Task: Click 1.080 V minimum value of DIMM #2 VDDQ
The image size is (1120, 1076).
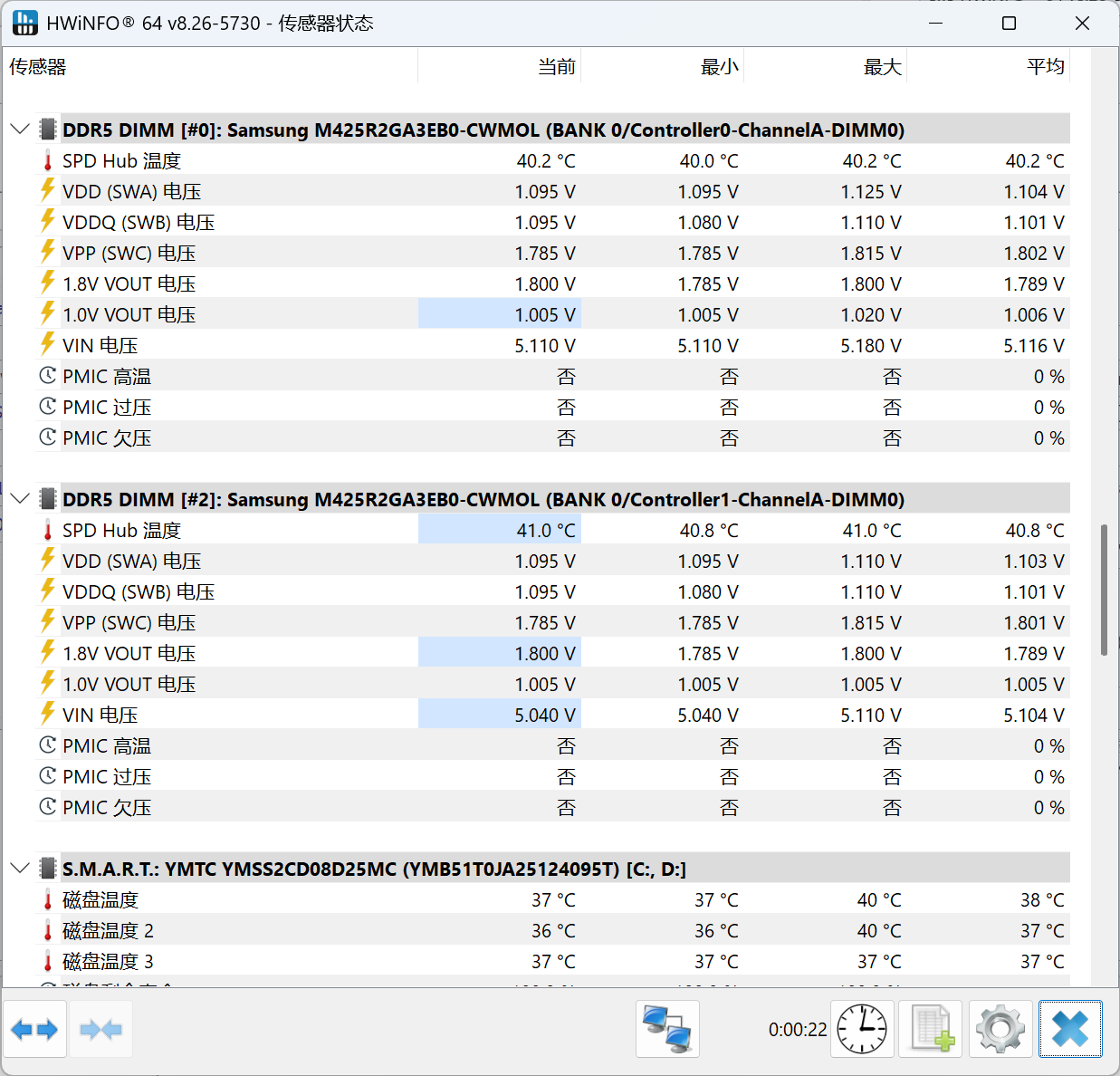Action: pyautogui.click(x=708, y=591)
